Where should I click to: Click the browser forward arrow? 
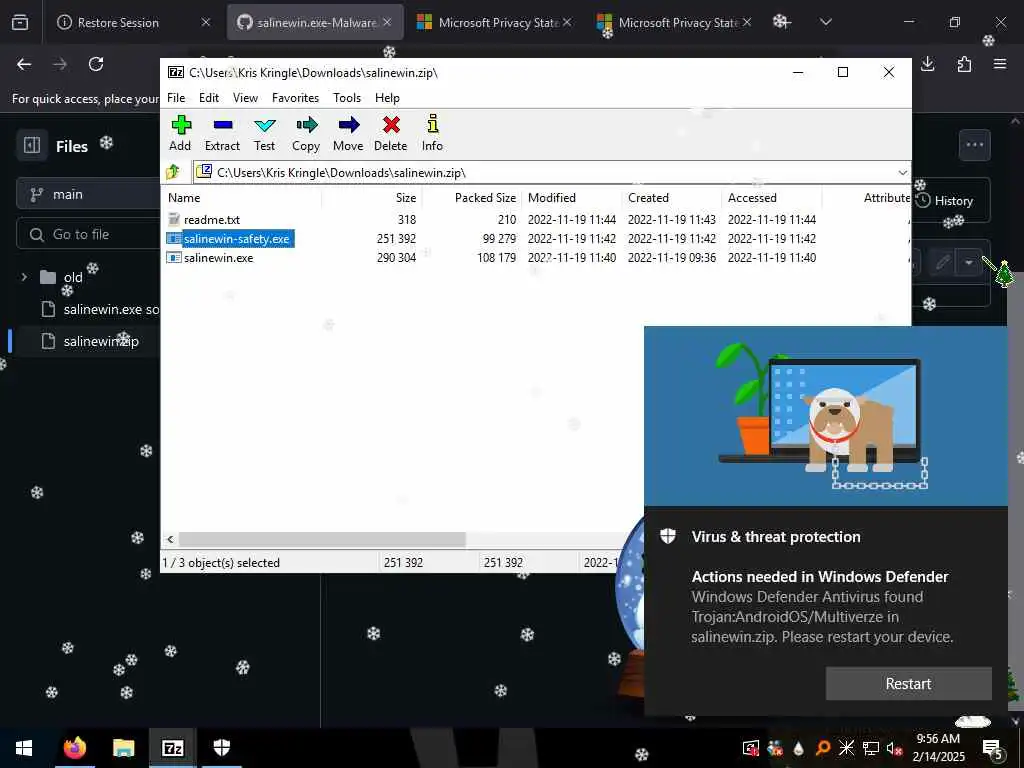click(x=60, y=64)
